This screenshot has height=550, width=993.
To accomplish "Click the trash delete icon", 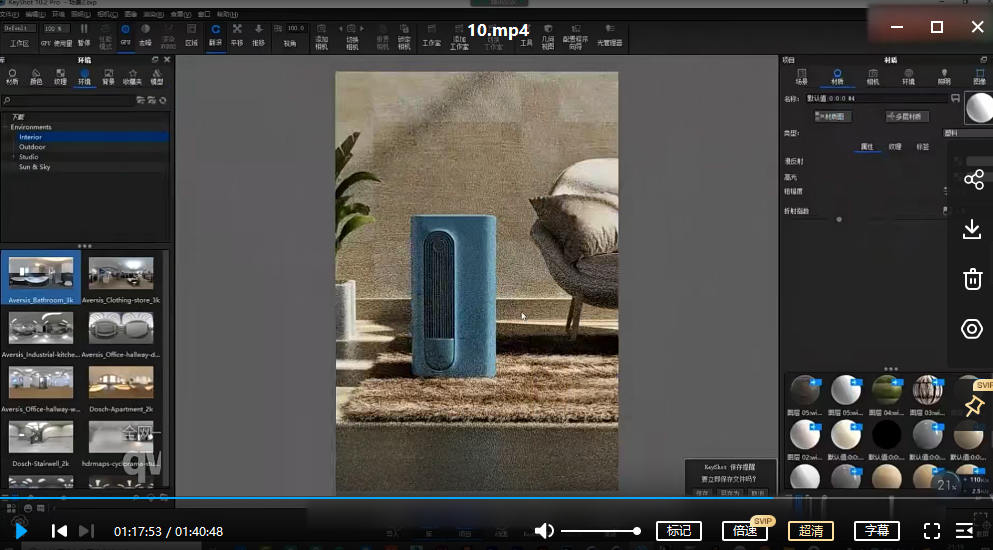I will click(972, 279).
